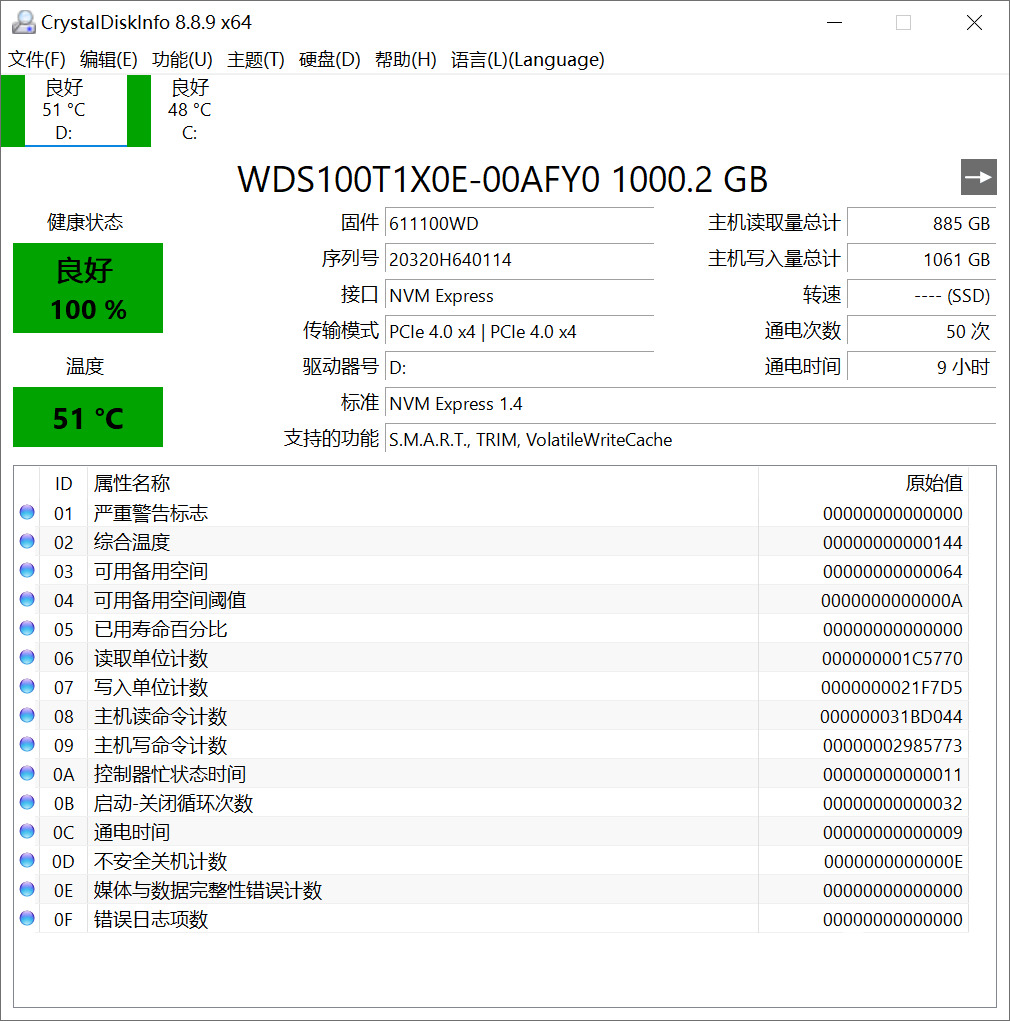Click raw value 0000000021F7D5
Screen dimensions: 1010x1021
click(x=892, y=688)
